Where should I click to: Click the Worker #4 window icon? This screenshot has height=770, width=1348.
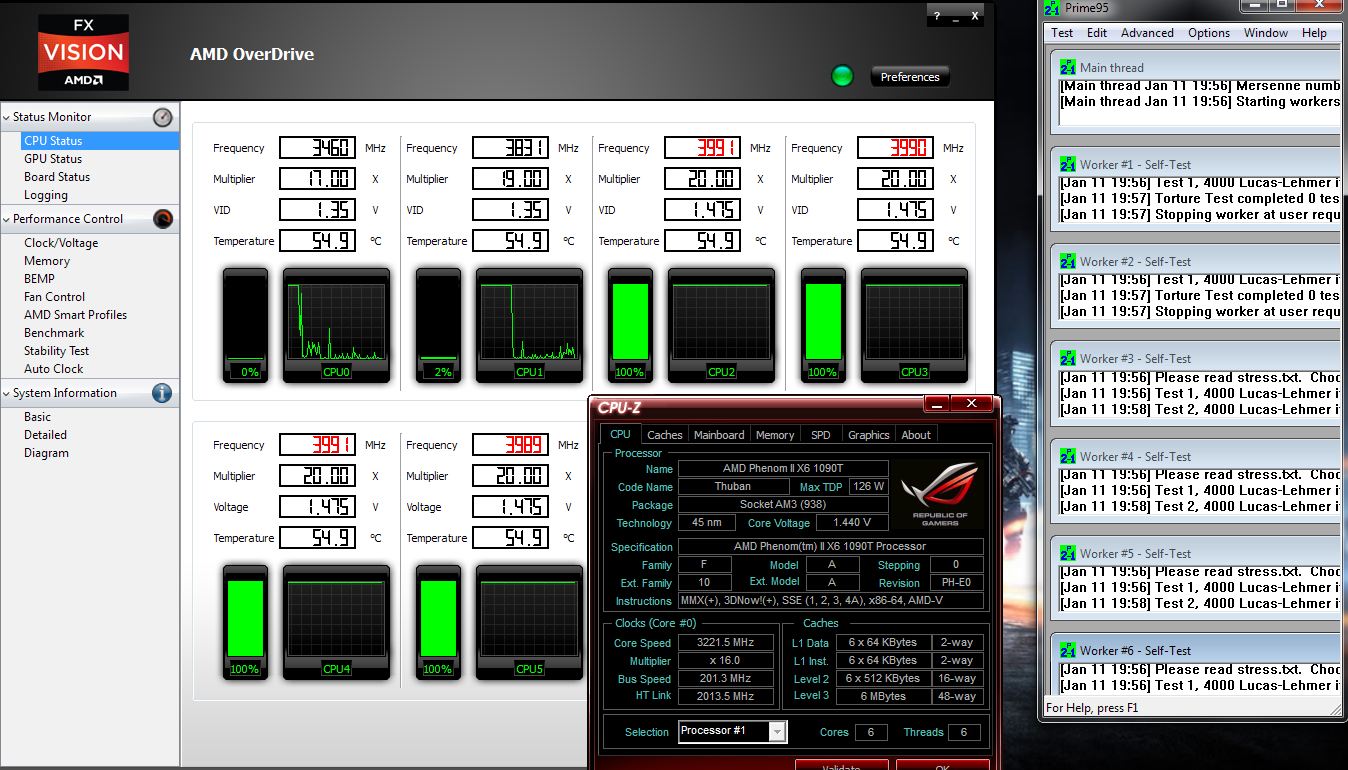(x=1069, y=456)
